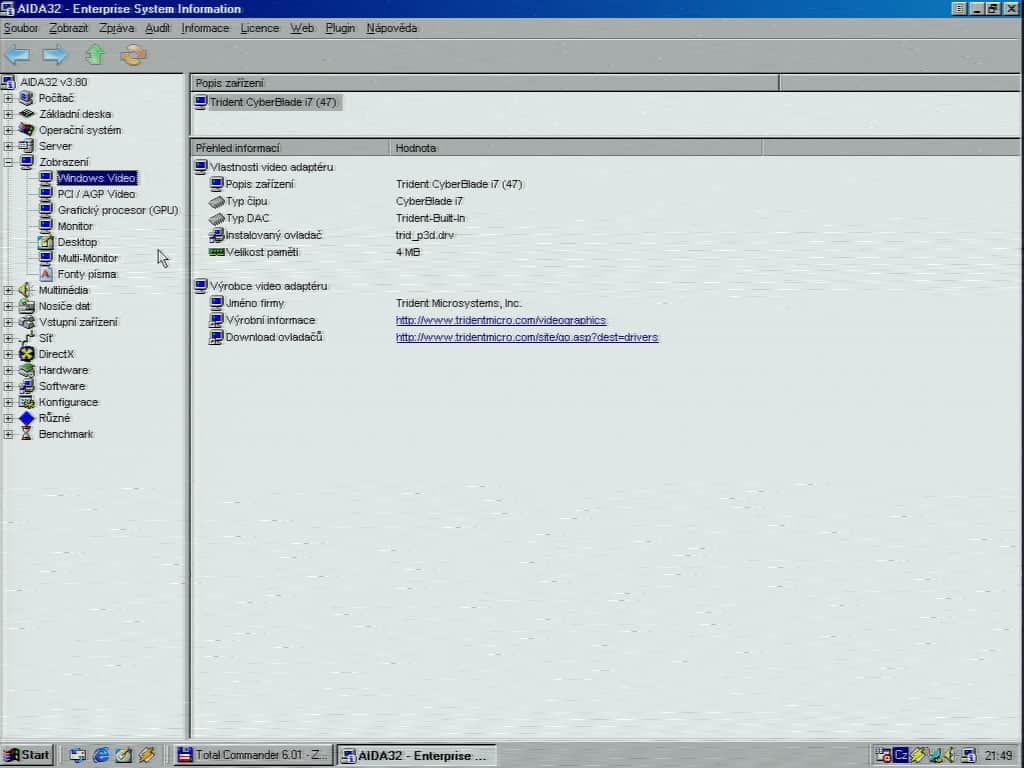The image size is (1024, 768).
Task: Click the Přehled informací column header
Action: (x=290, y=148)
